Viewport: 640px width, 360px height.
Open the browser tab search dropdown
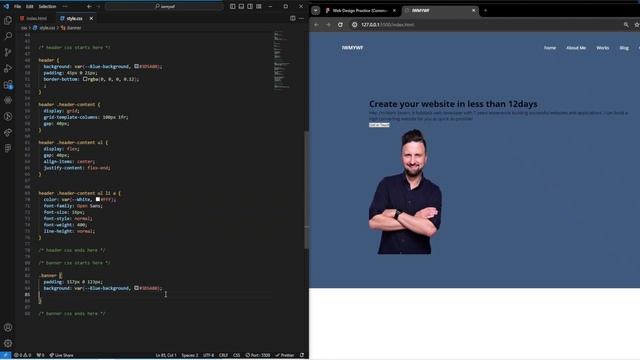pyautogui.click(x=316, y=11)
